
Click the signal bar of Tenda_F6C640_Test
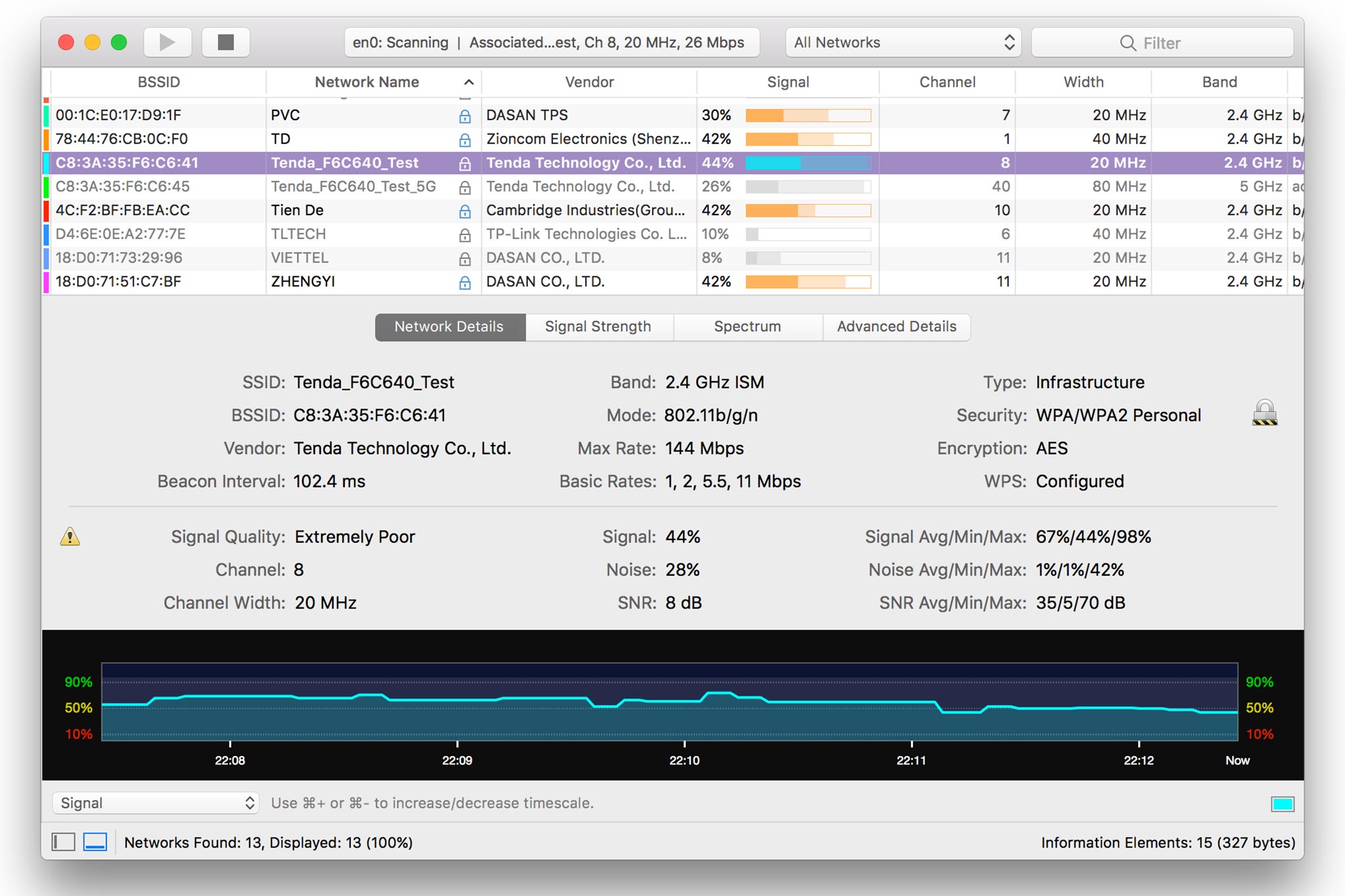(x=808, y=163)
